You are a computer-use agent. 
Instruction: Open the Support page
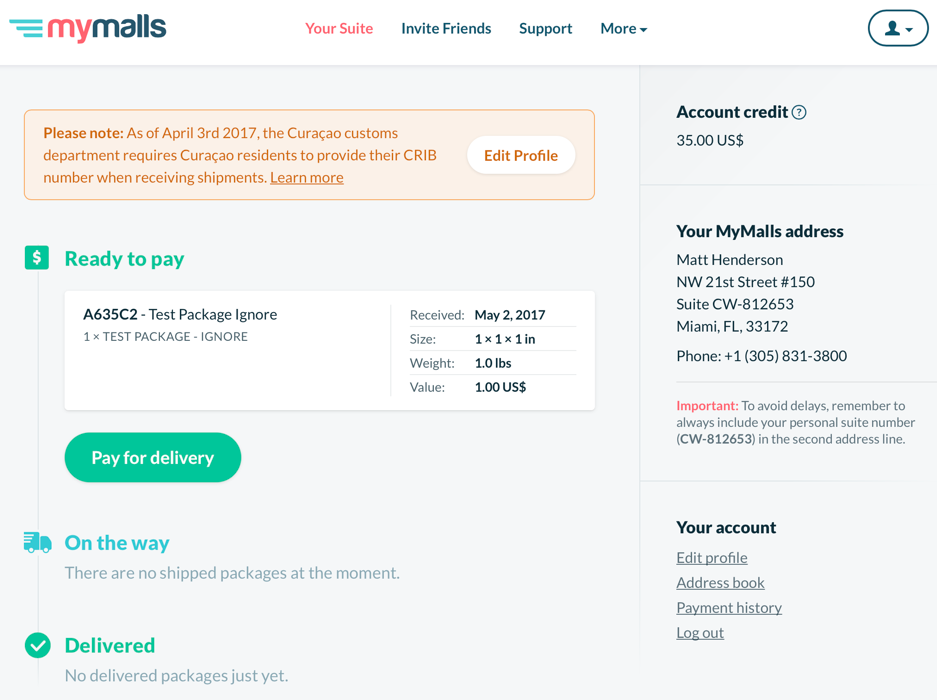click(546, 28)
